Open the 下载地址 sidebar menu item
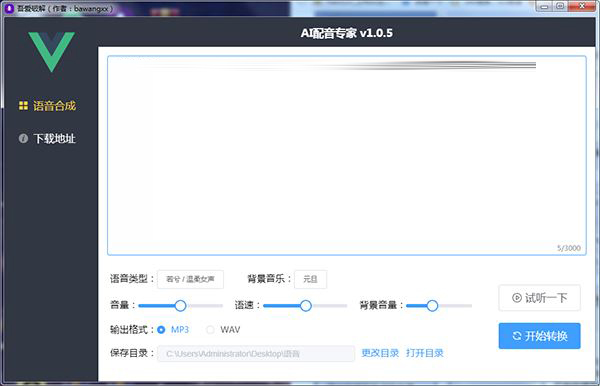600x386 pixels. click(47, 138)
